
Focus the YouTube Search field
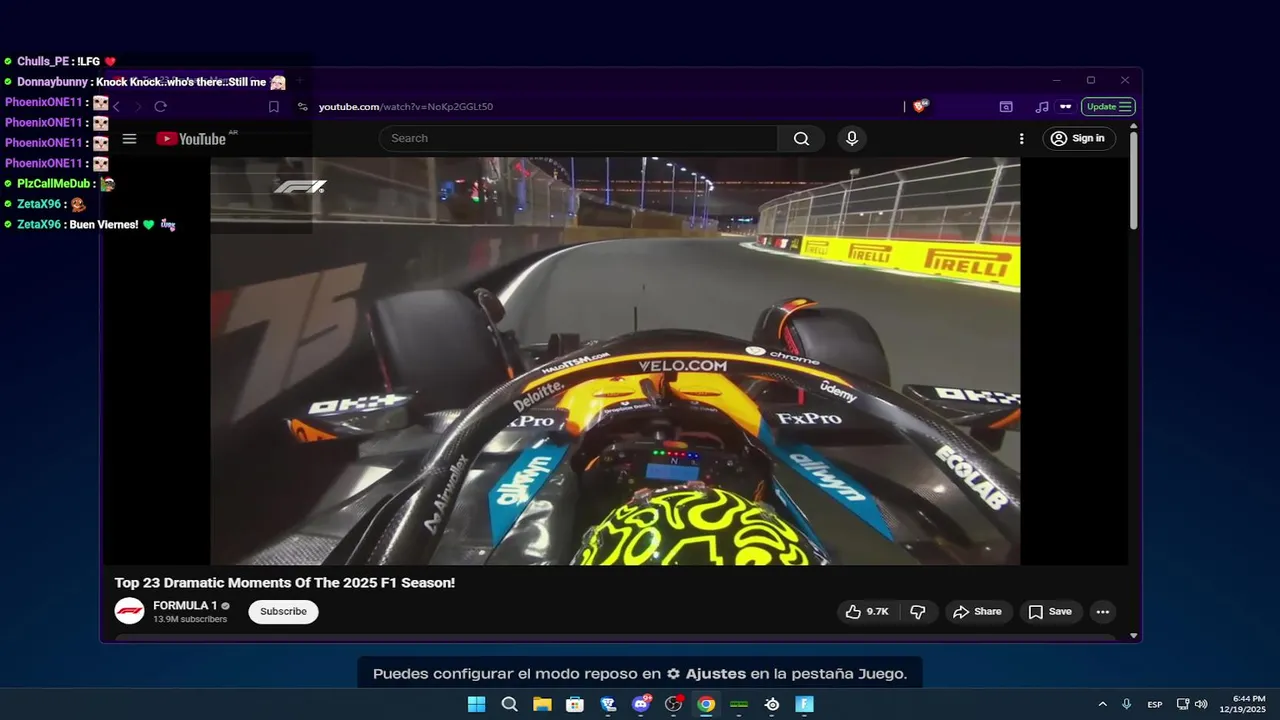pyautogui.click(x=578, y=139)
